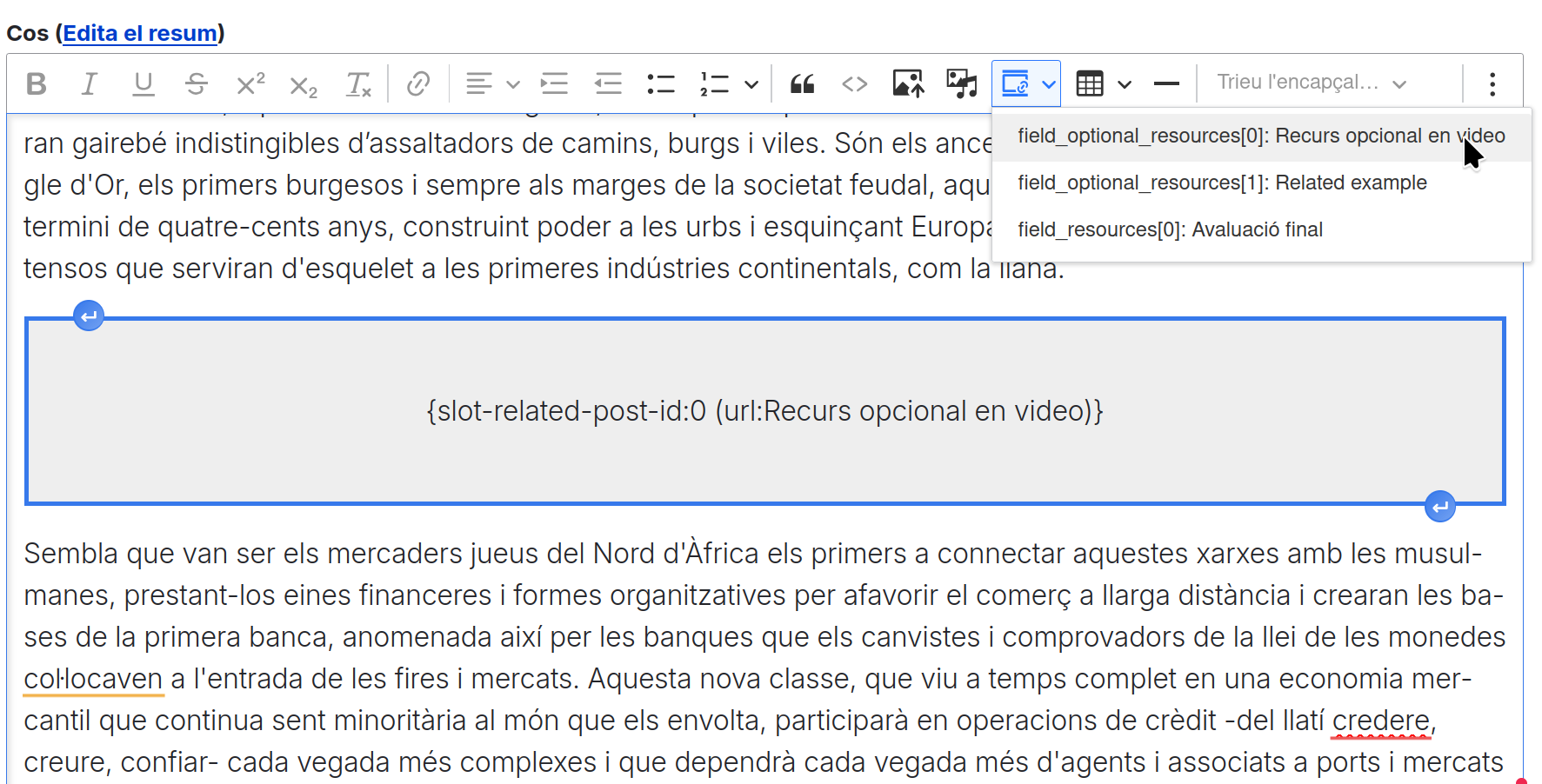Insert paragraph after the slot widget
1542x784 pixels.
pos(1440,507)
